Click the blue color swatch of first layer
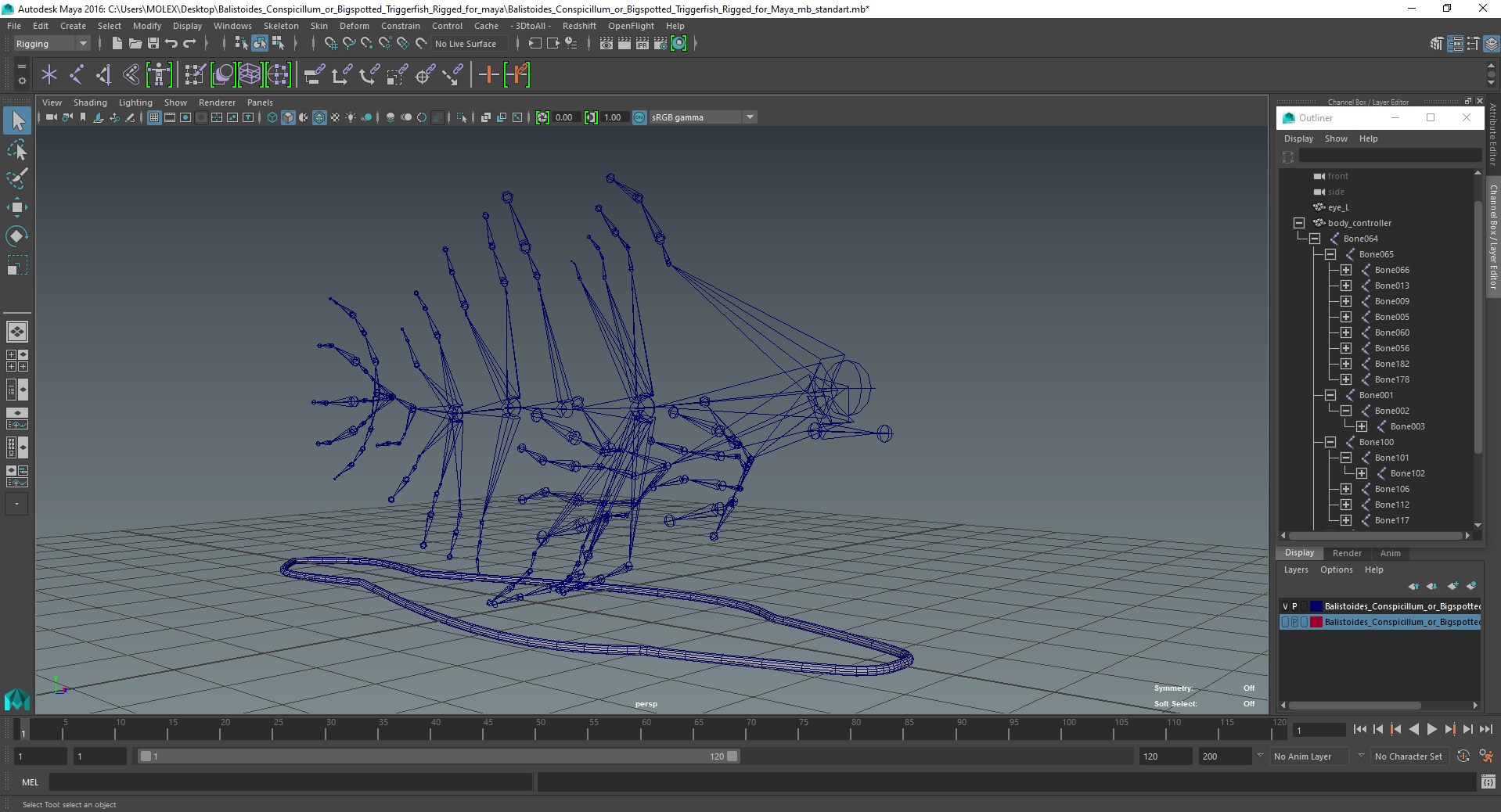 coord(1316,606)
